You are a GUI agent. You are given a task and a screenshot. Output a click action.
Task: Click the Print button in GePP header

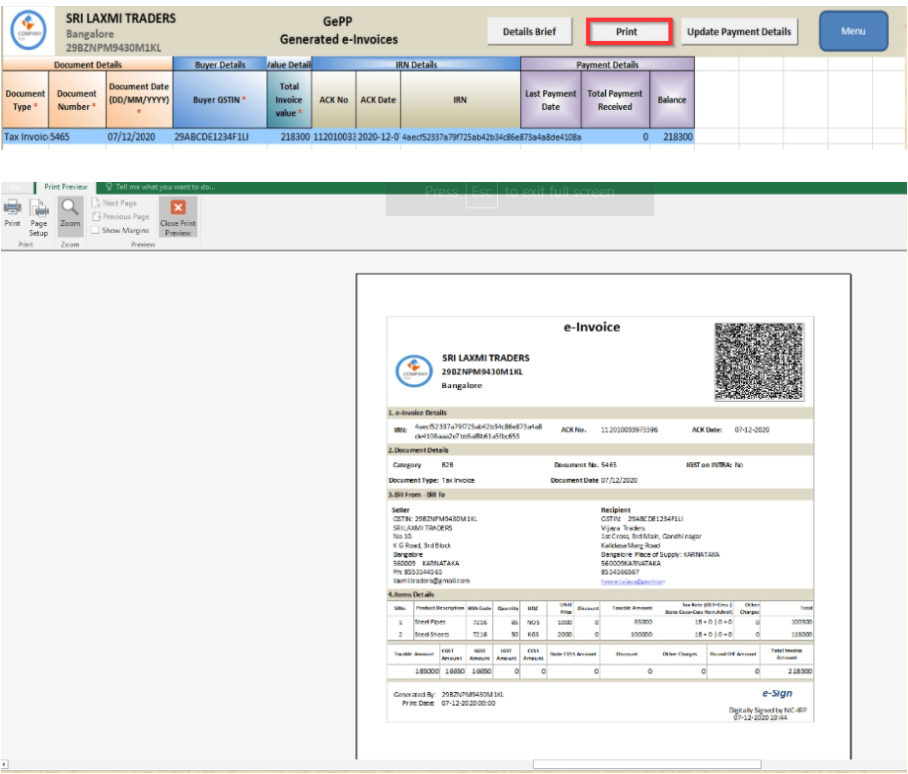(629, 32)
